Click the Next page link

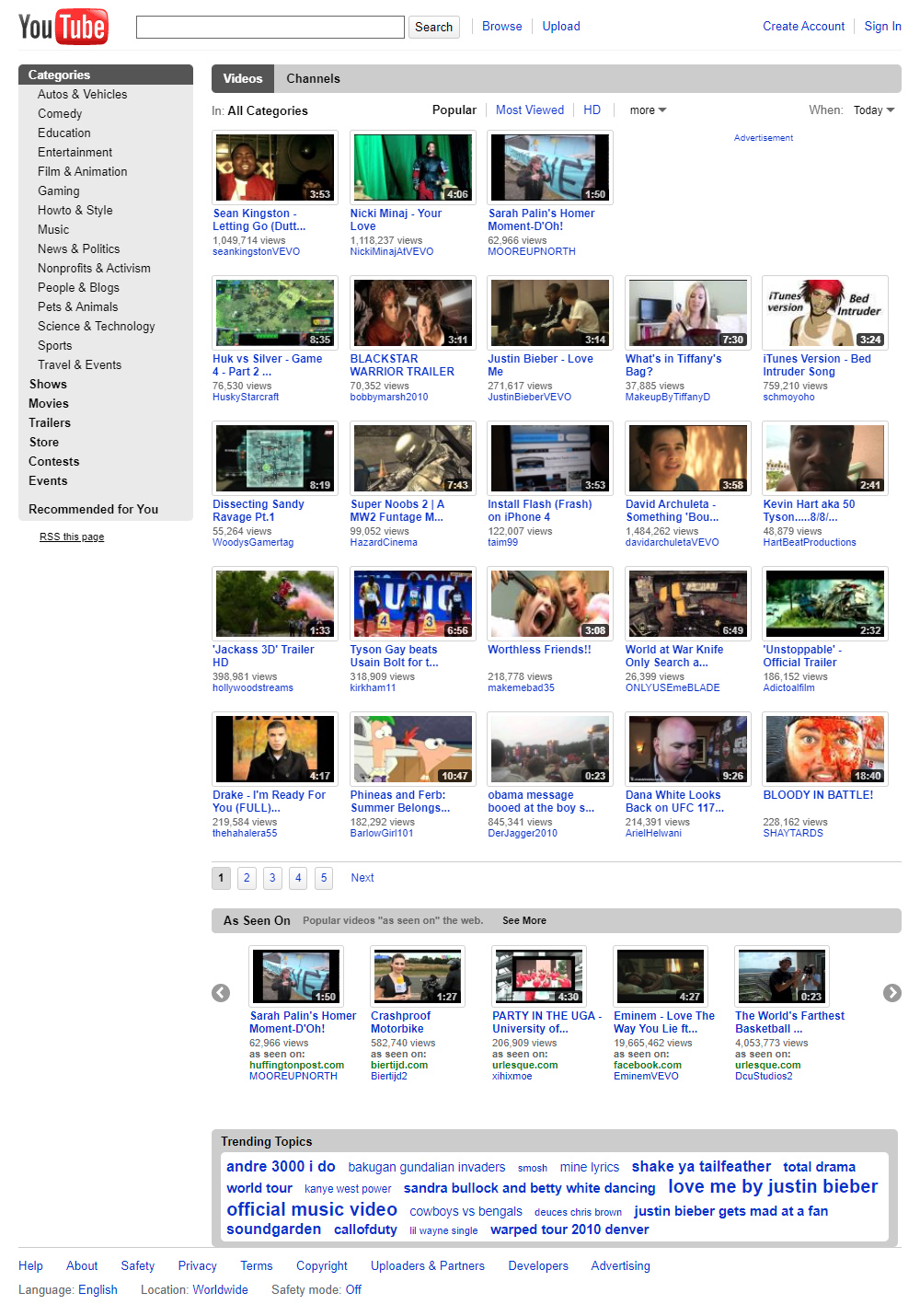tap(362, 878)
